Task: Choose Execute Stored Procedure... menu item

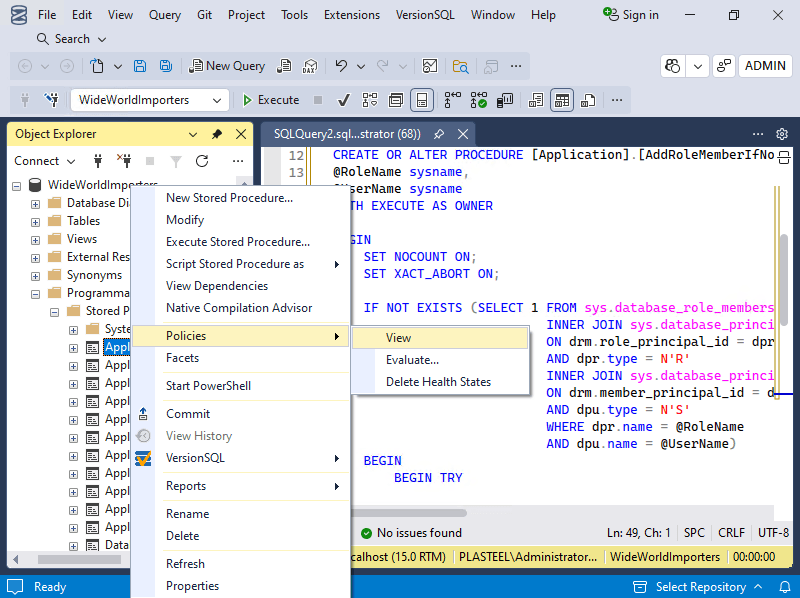Action: click(x=240, y=242)
